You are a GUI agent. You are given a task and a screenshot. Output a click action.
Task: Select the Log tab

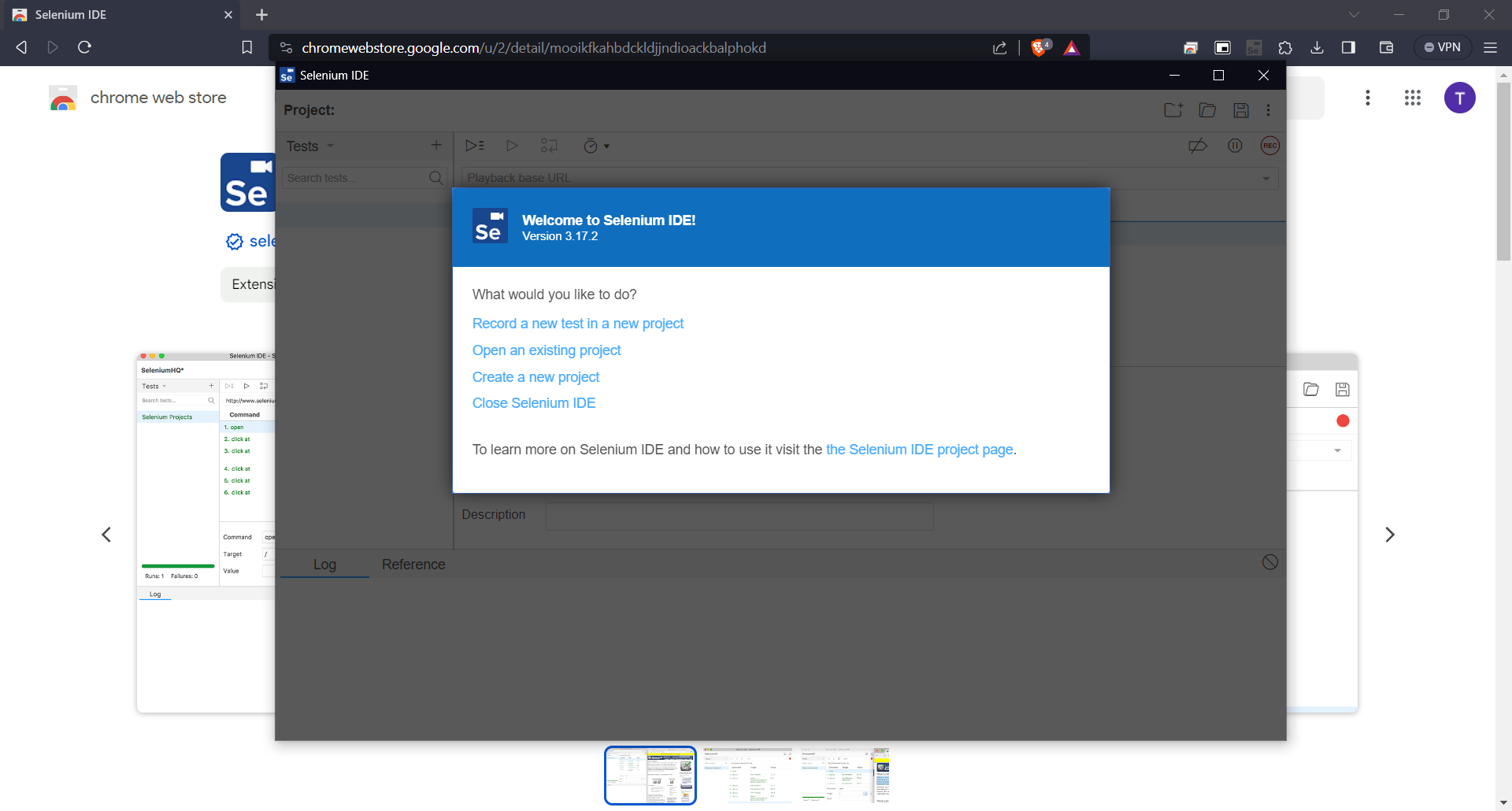click(x=324, y=565)
